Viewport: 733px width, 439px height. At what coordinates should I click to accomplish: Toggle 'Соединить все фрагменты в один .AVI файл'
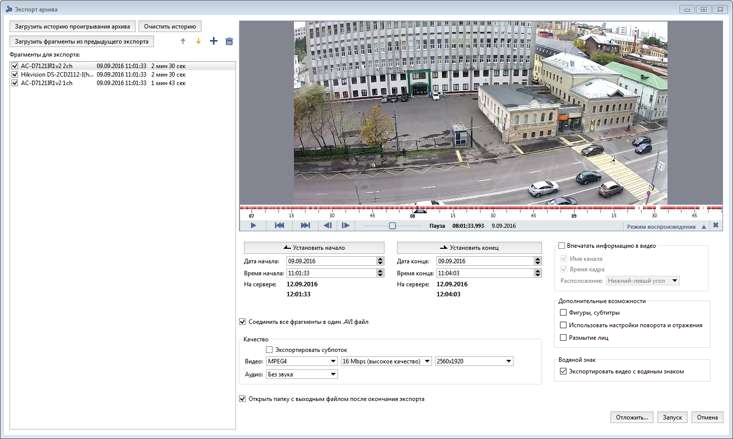point(243,322)
